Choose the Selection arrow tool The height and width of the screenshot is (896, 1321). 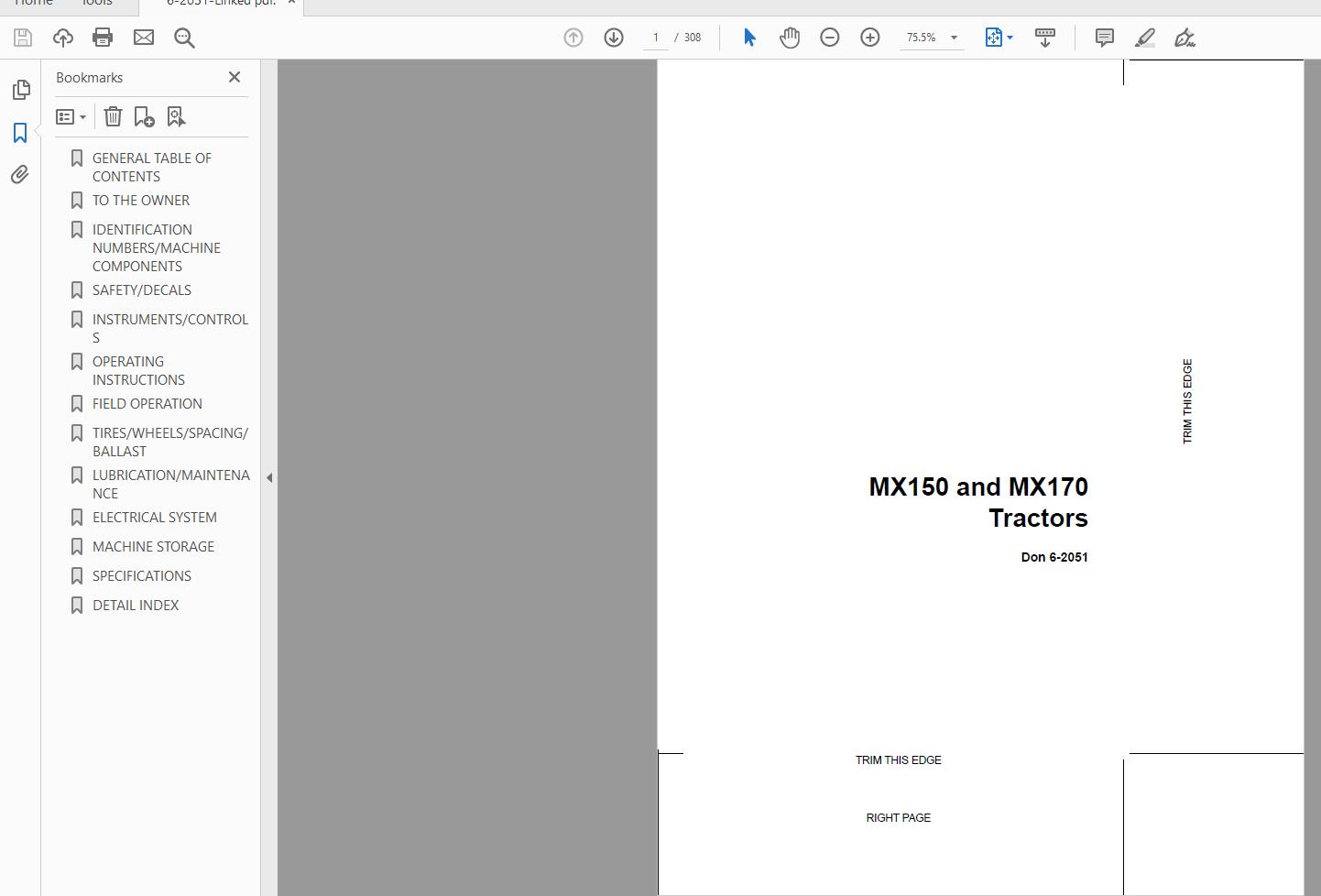749,38
